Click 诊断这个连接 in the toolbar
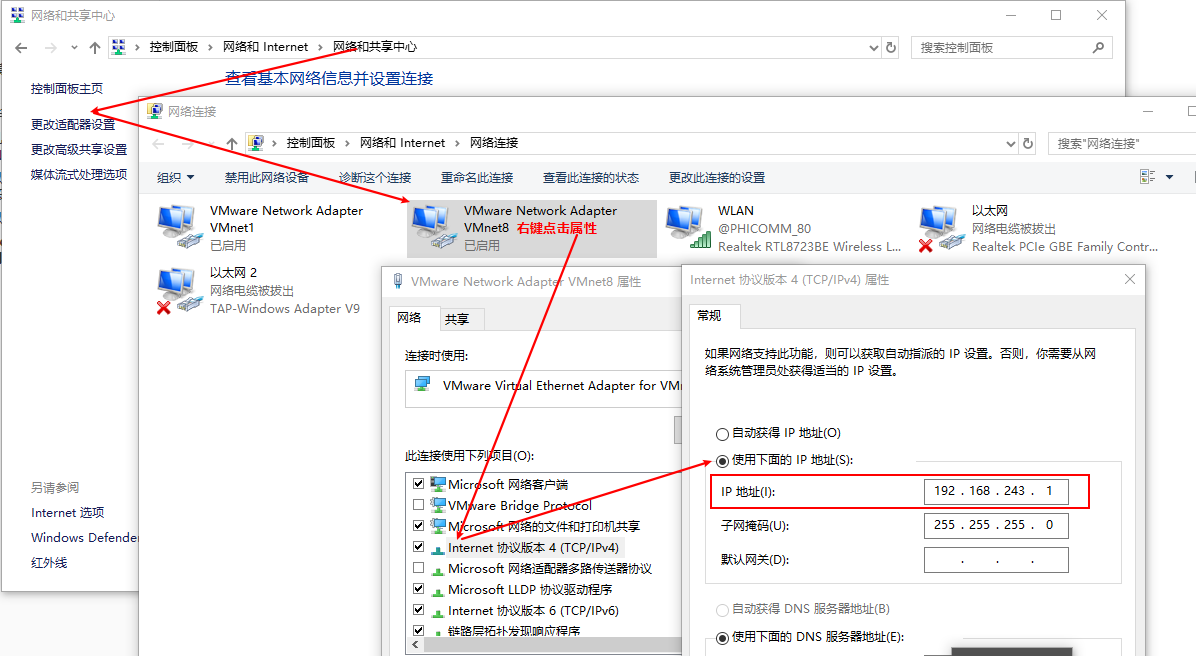This screenshot has width=1196, height=656. (x=375, y=178)
